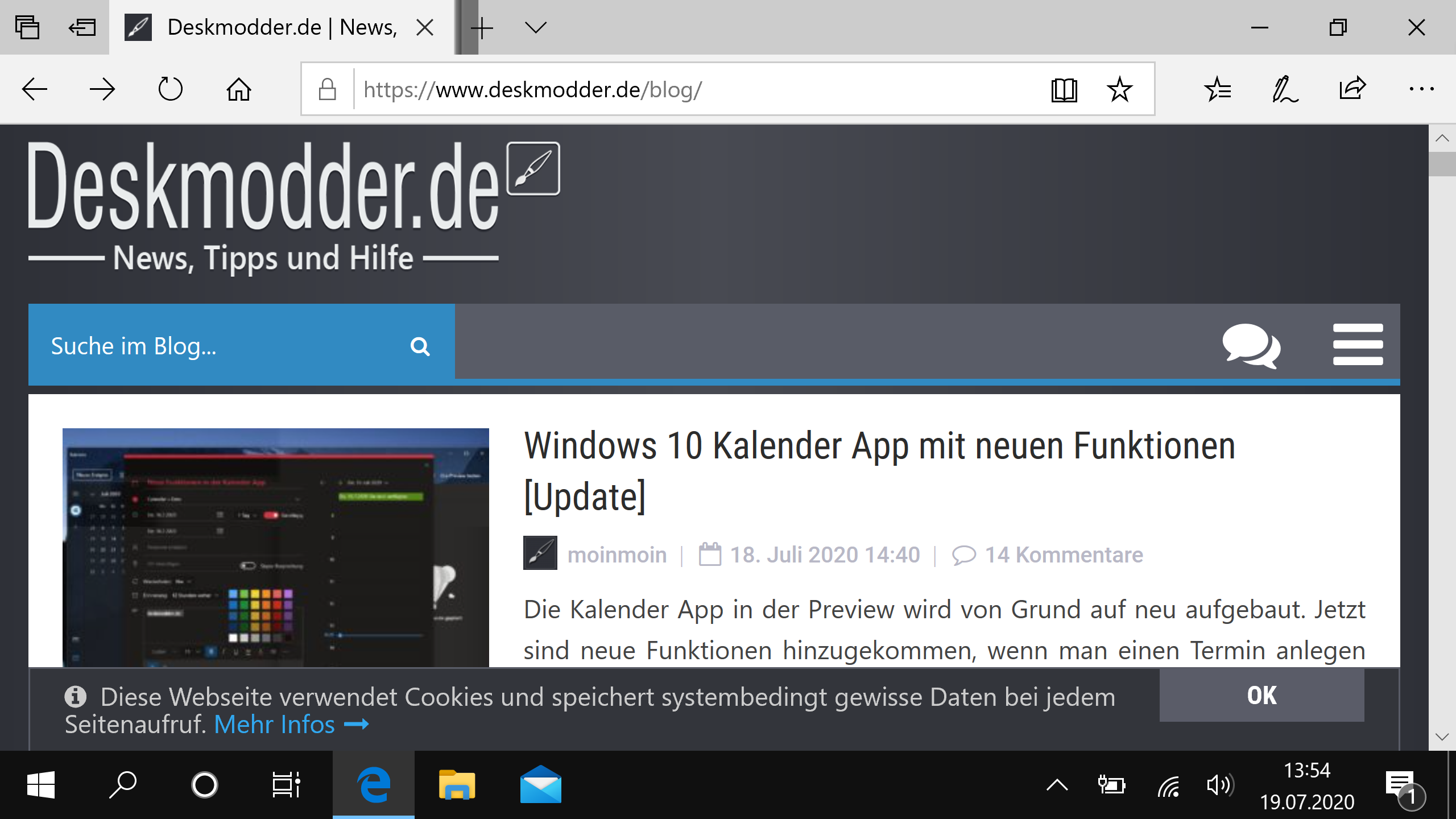Open the Windows Start menu
Screen dimensions: 1456x819
pyautogui.click(x=41, y=785)
